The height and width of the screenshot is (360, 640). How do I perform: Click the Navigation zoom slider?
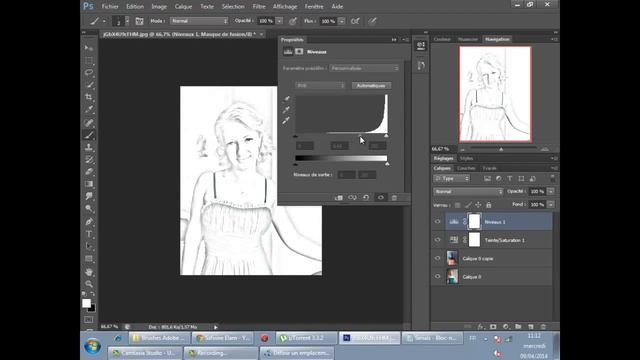click(501, 149)
